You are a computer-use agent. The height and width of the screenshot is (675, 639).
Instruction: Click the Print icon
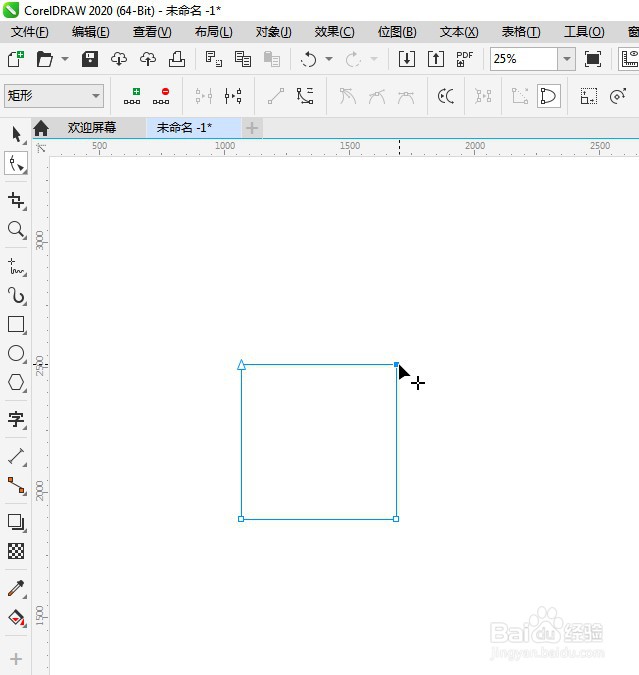tap(177, 59)
